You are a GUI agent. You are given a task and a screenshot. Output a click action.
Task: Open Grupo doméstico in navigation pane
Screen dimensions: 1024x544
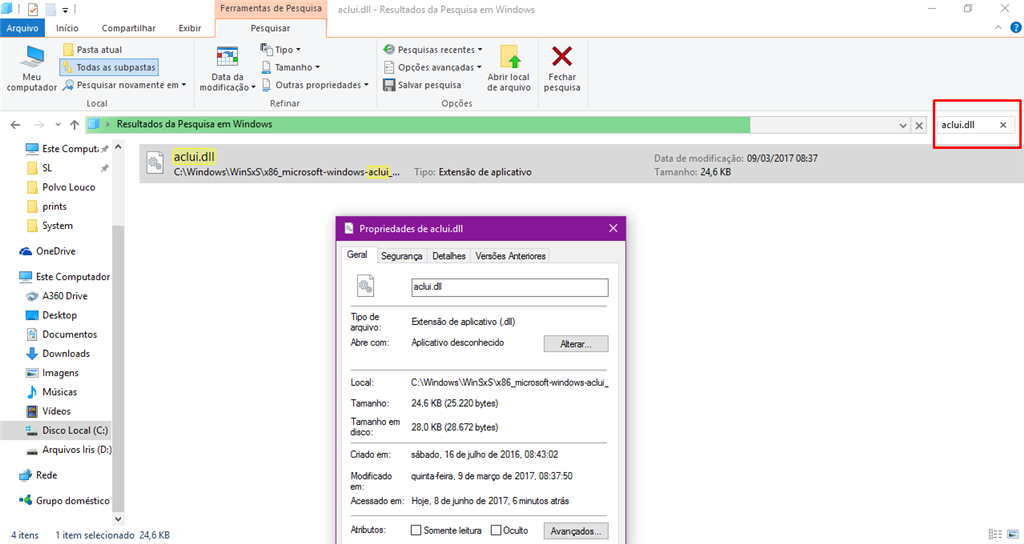[x=64, y=500]
